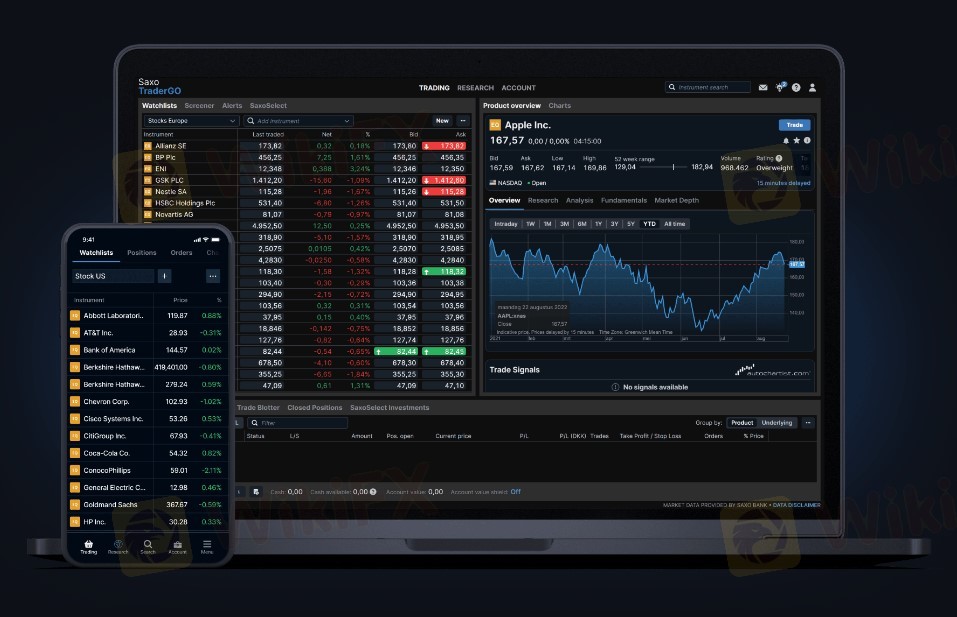Open the Stocks Europe watchlist dropdown
The width and height of the screenshot is (957, 617).
[190, 121]
